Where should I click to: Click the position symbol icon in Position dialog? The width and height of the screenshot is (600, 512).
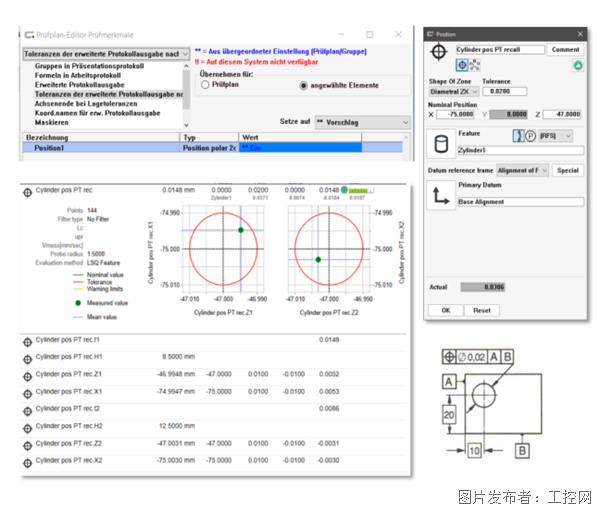point(438,52)
